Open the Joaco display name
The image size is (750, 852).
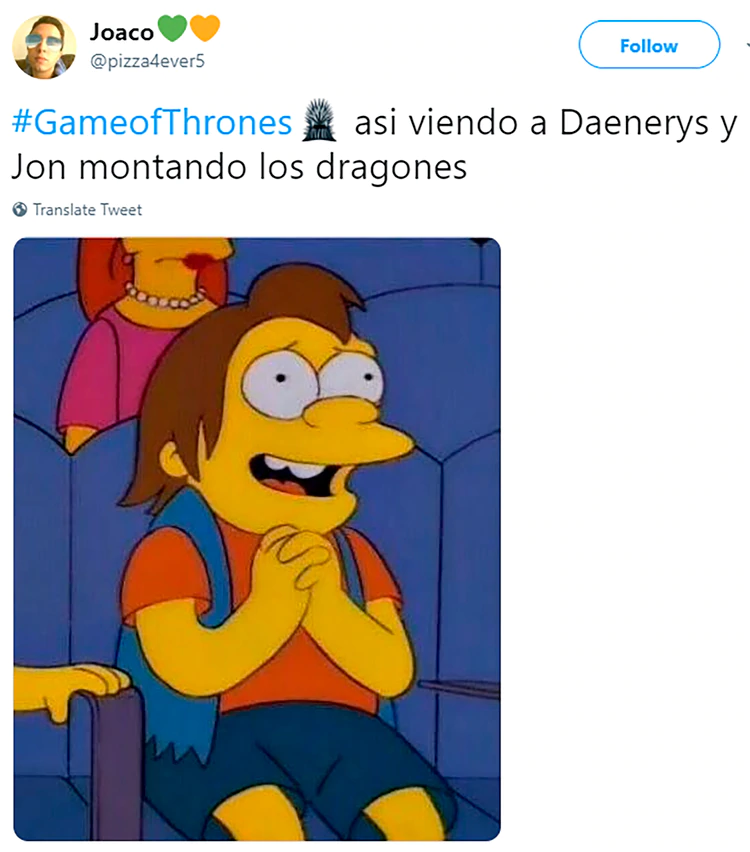122,32
